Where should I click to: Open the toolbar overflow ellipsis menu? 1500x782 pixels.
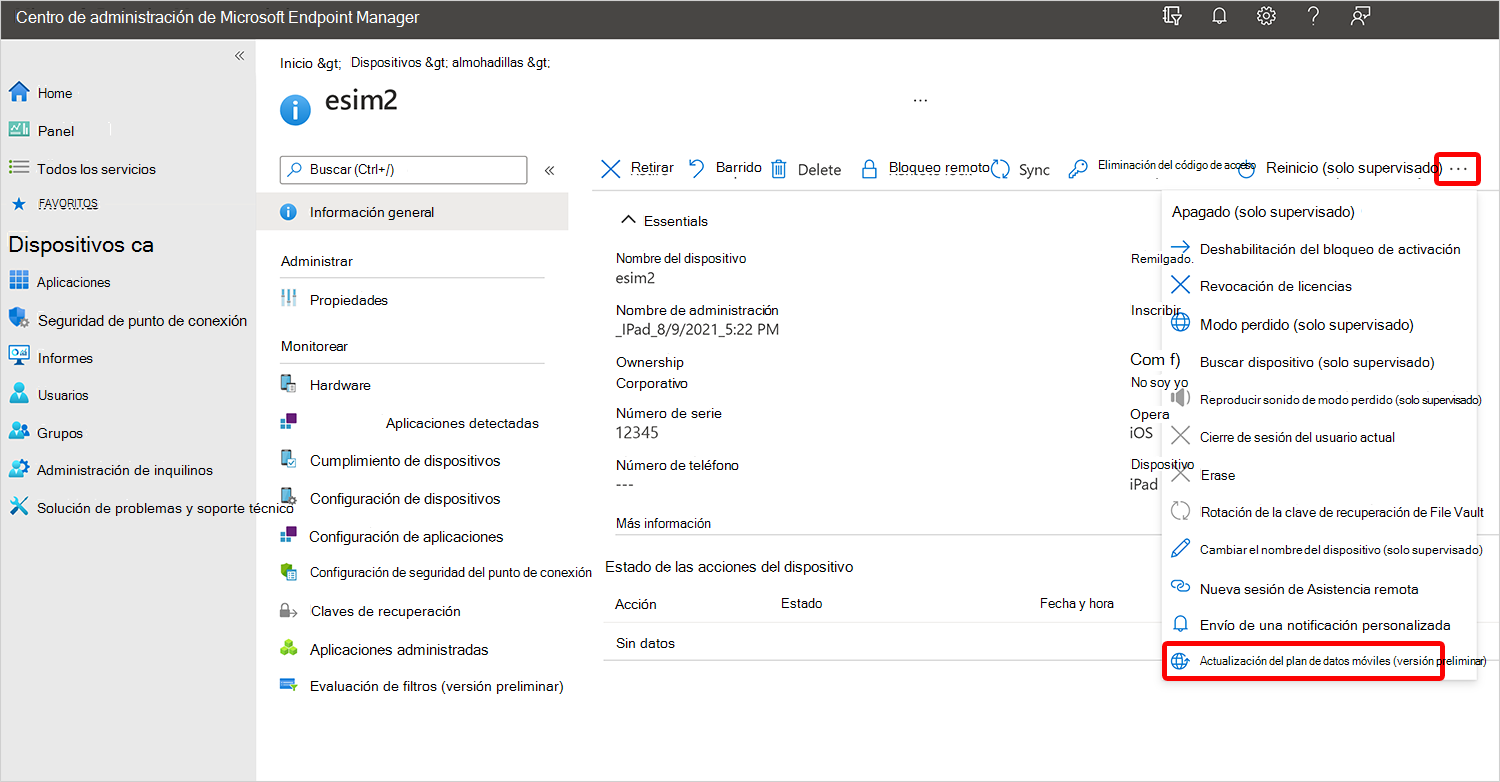[x=1458, y=170]
